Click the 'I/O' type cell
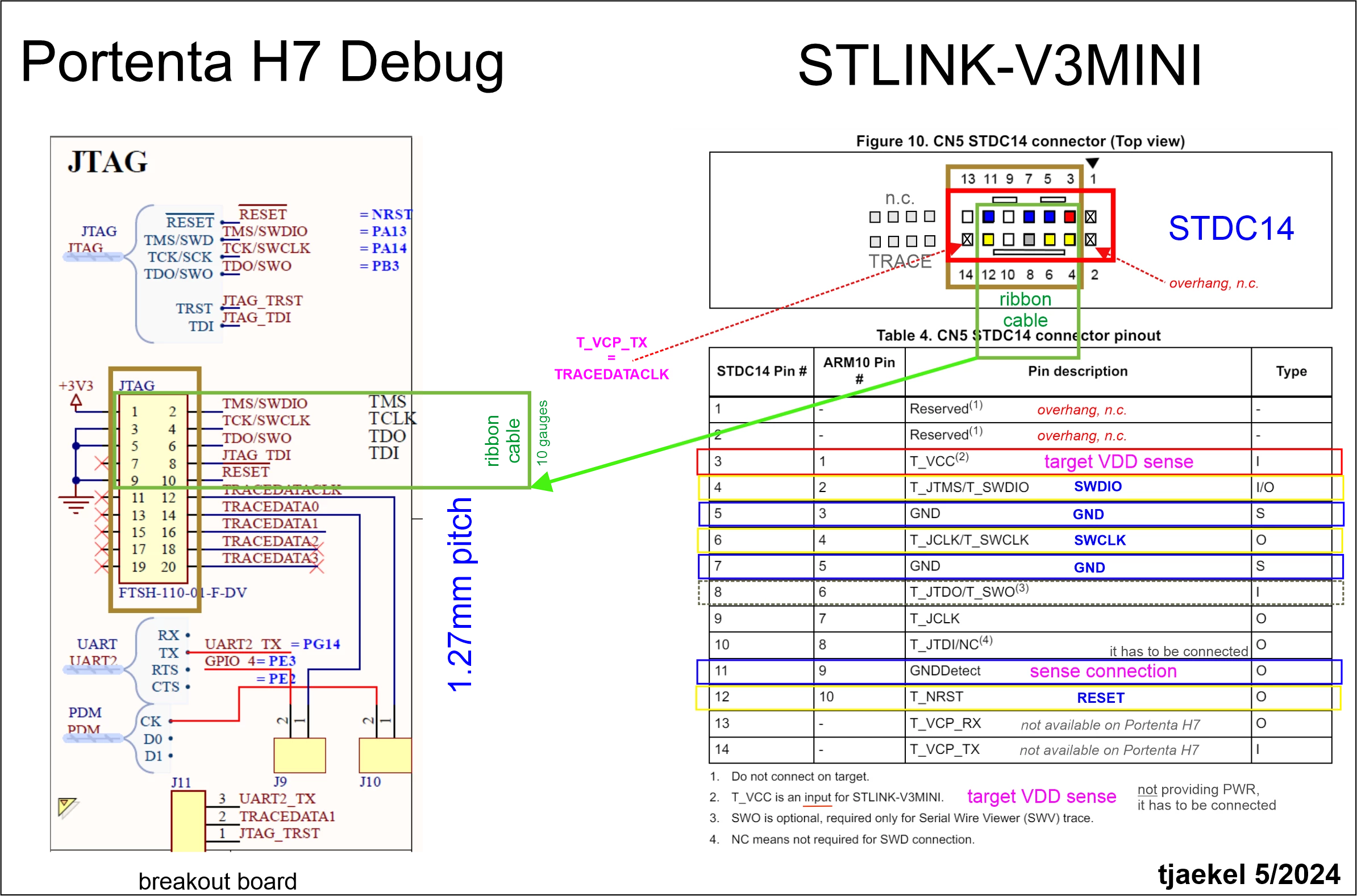Screen dimensions: 1357x896 click(x=1265, y=487)
